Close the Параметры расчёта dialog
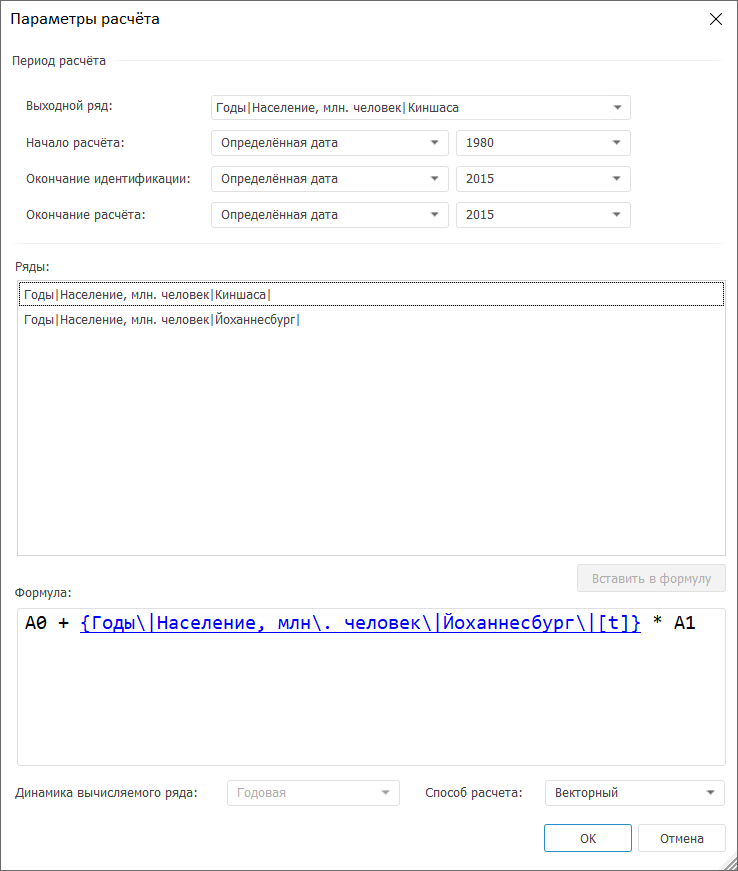Image resolution: width=738 pixels, height=871 pixels. coord(716,19)
